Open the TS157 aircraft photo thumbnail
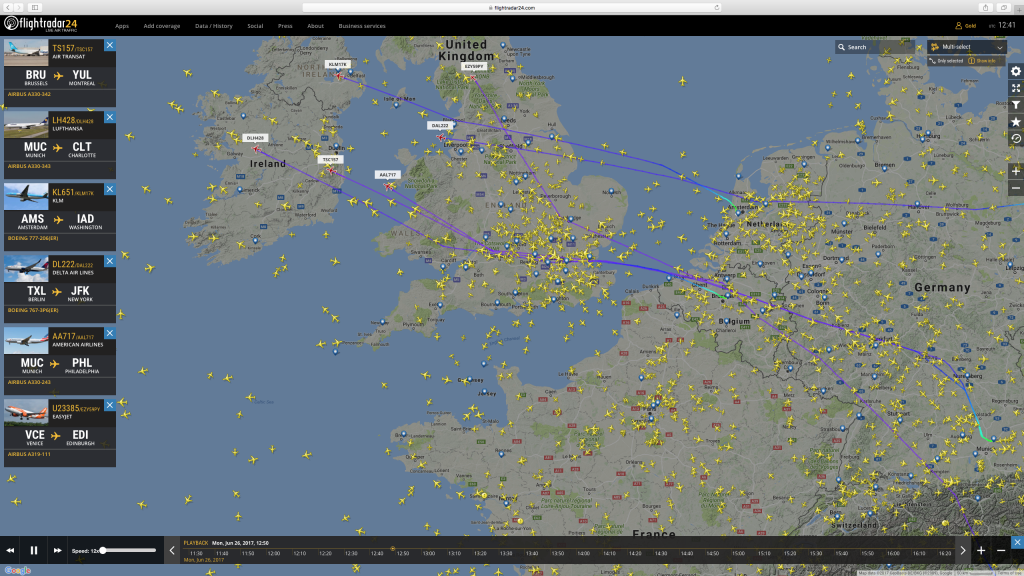 [x=26, y=52]
